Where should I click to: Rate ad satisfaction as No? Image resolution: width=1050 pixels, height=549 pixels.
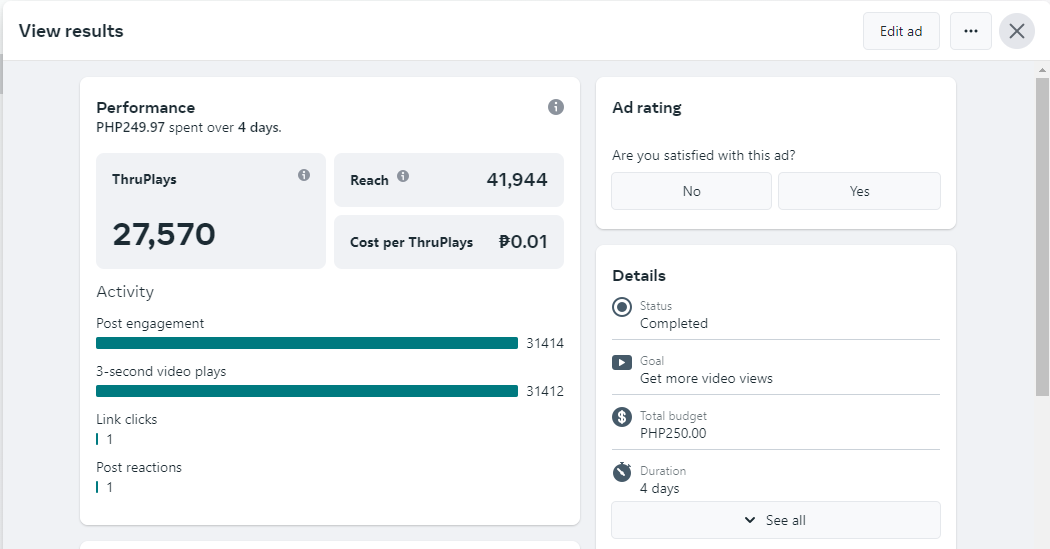pyautogui.click(x=691, y=191)
